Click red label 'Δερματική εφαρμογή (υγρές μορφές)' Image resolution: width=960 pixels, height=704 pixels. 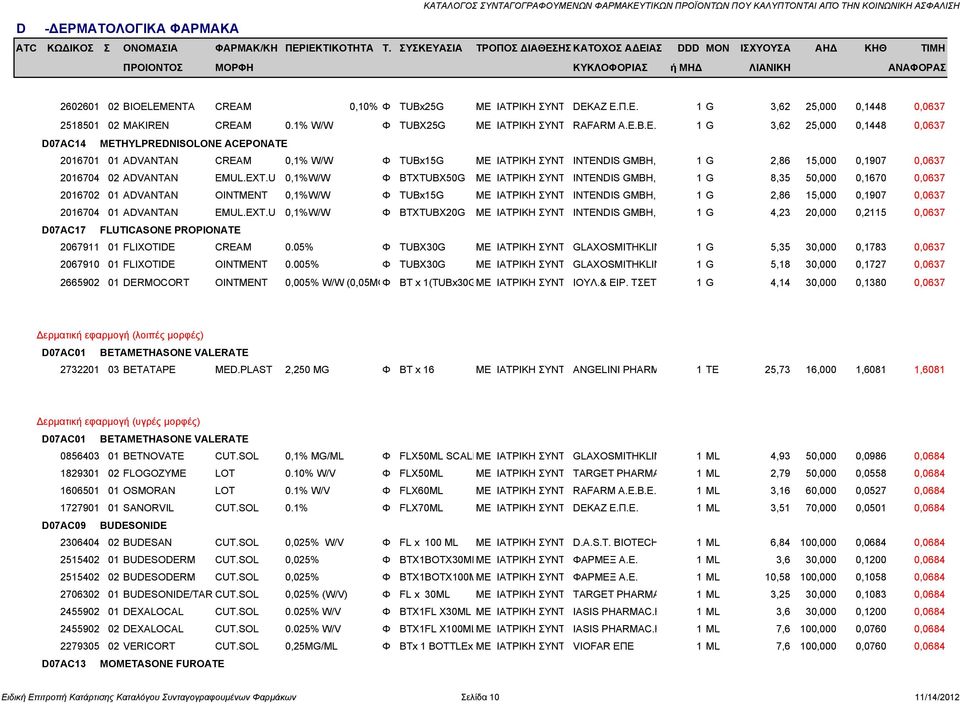coord(118,422)
